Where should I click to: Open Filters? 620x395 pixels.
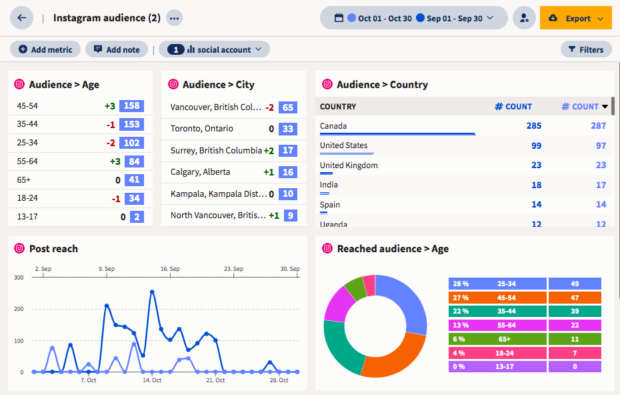(x=586, y=49)
